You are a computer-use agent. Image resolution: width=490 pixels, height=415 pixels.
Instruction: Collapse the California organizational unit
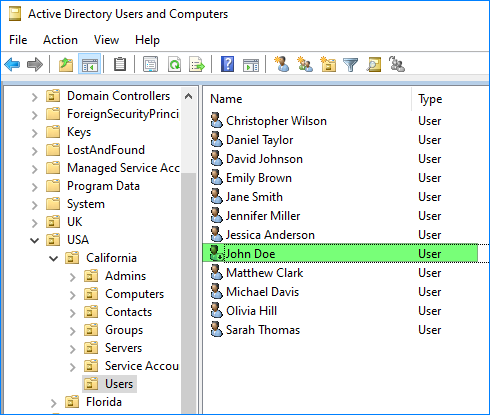point(53,258)
